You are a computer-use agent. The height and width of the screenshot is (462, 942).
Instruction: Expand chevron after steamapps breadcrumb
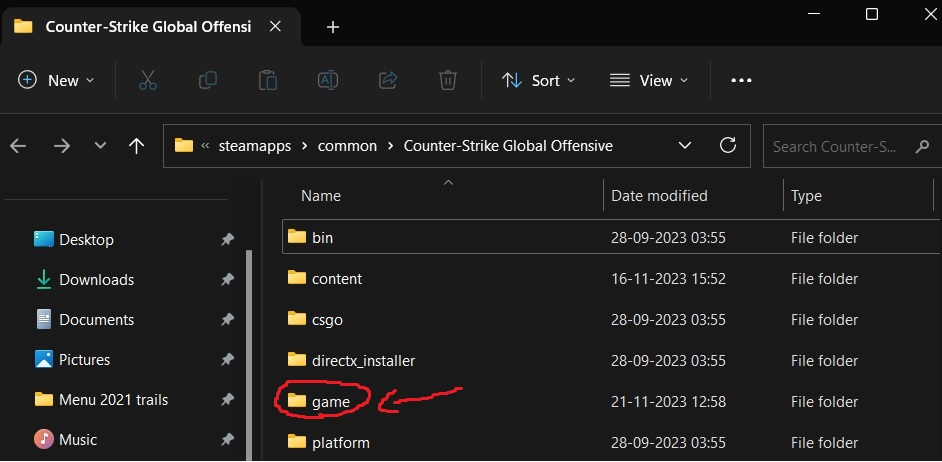tap(304, 146)
